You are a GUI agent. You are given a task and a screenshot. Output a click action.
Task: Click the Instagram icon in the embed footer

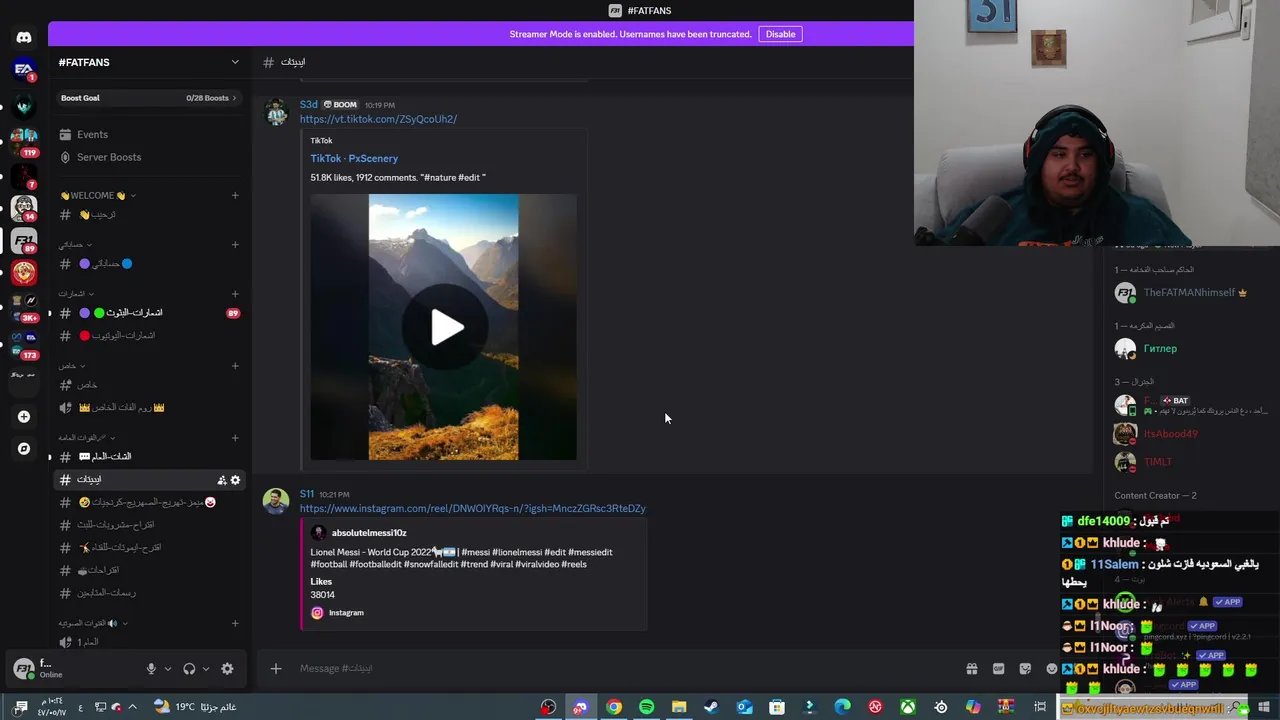[x=317, y=613]
